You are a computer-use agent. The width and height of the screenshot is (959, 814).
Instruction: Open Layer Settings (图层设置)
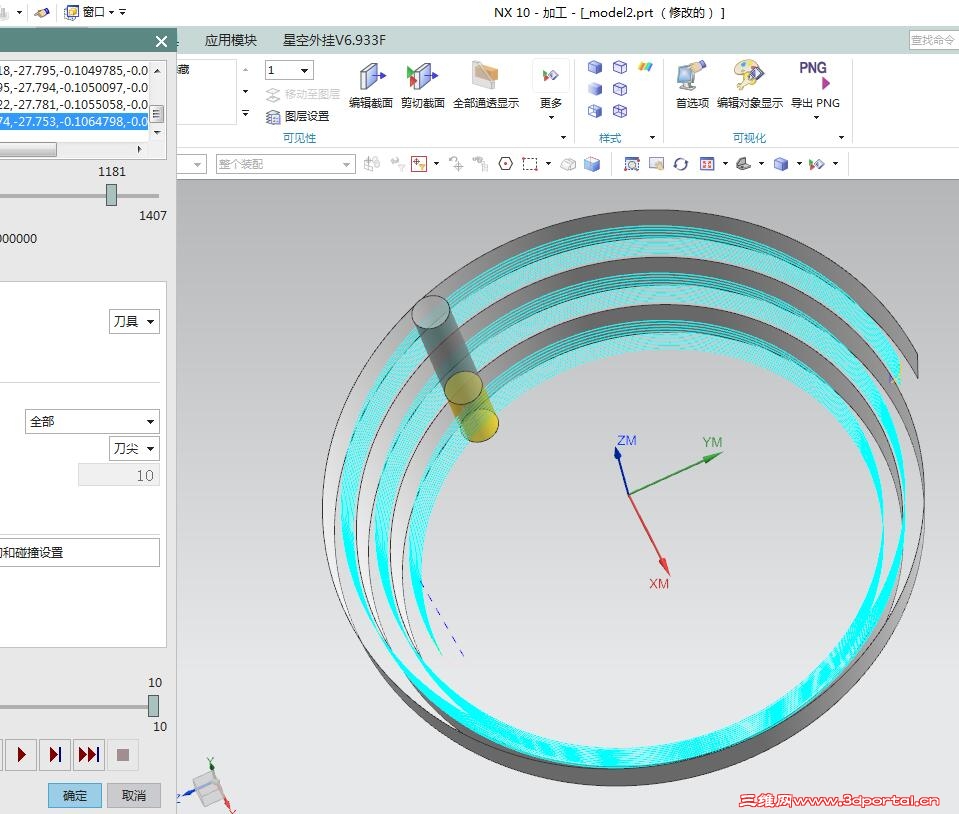click(298, 116)
